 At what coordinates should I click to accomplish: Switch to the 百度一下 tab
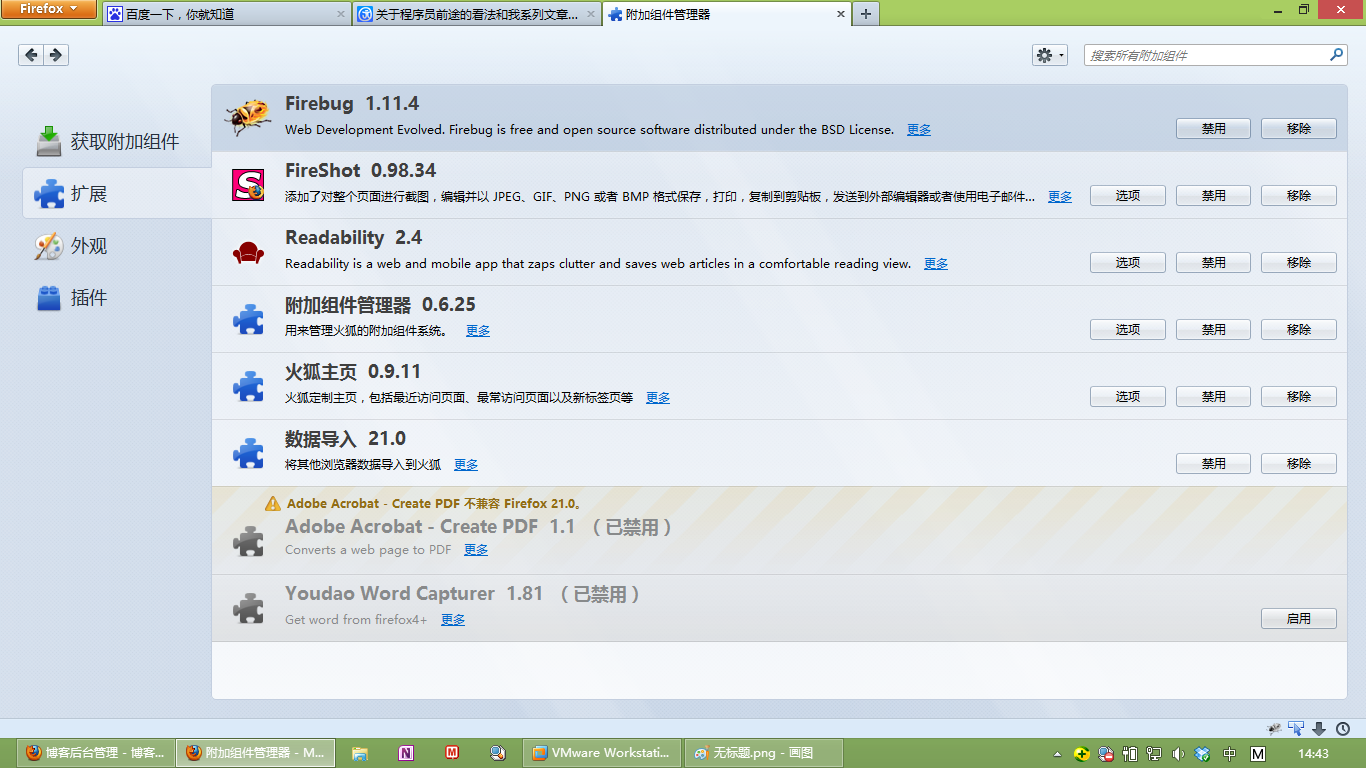tap(227, 14)
